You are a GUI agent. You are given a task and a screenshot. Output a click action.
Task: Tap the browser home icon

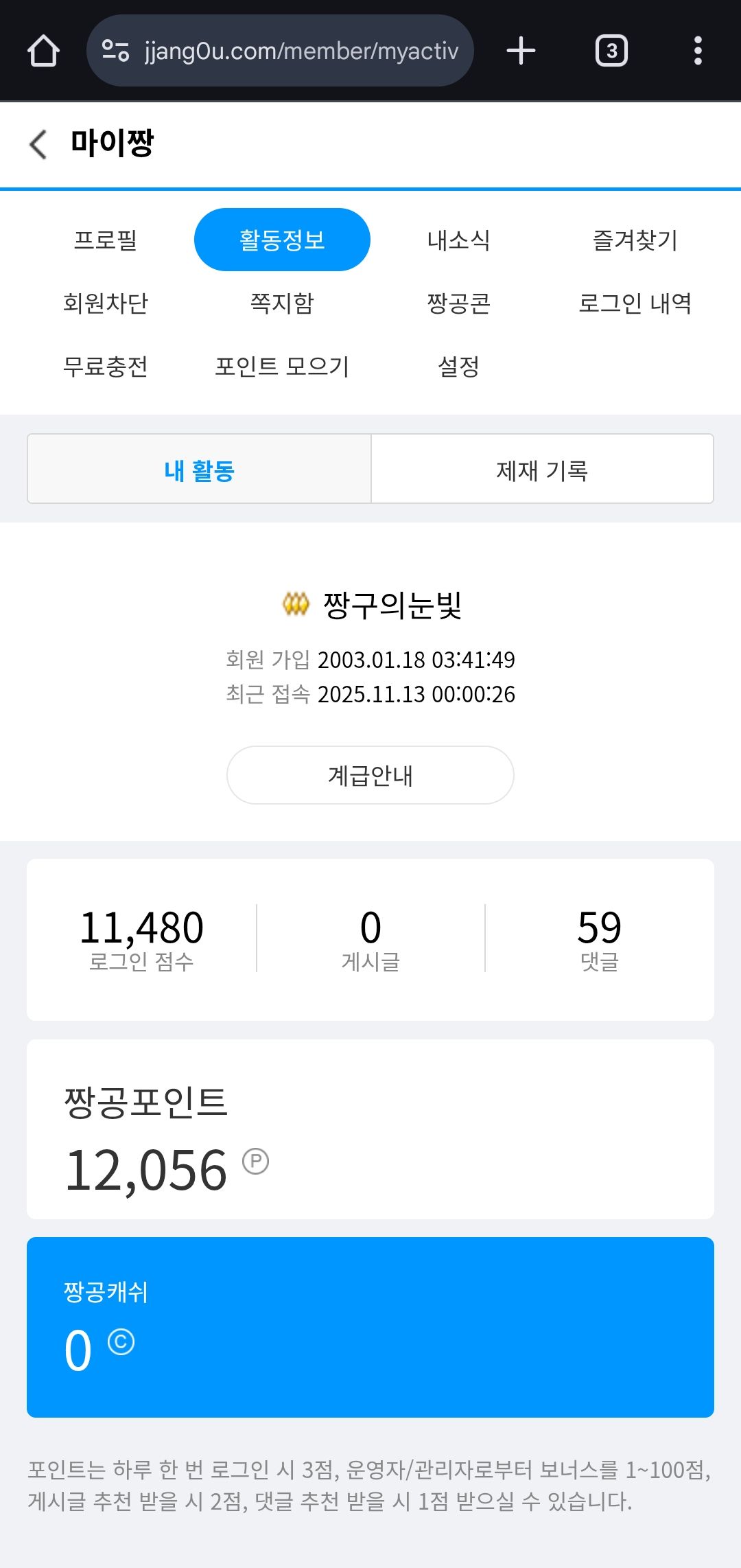[43, 51]
